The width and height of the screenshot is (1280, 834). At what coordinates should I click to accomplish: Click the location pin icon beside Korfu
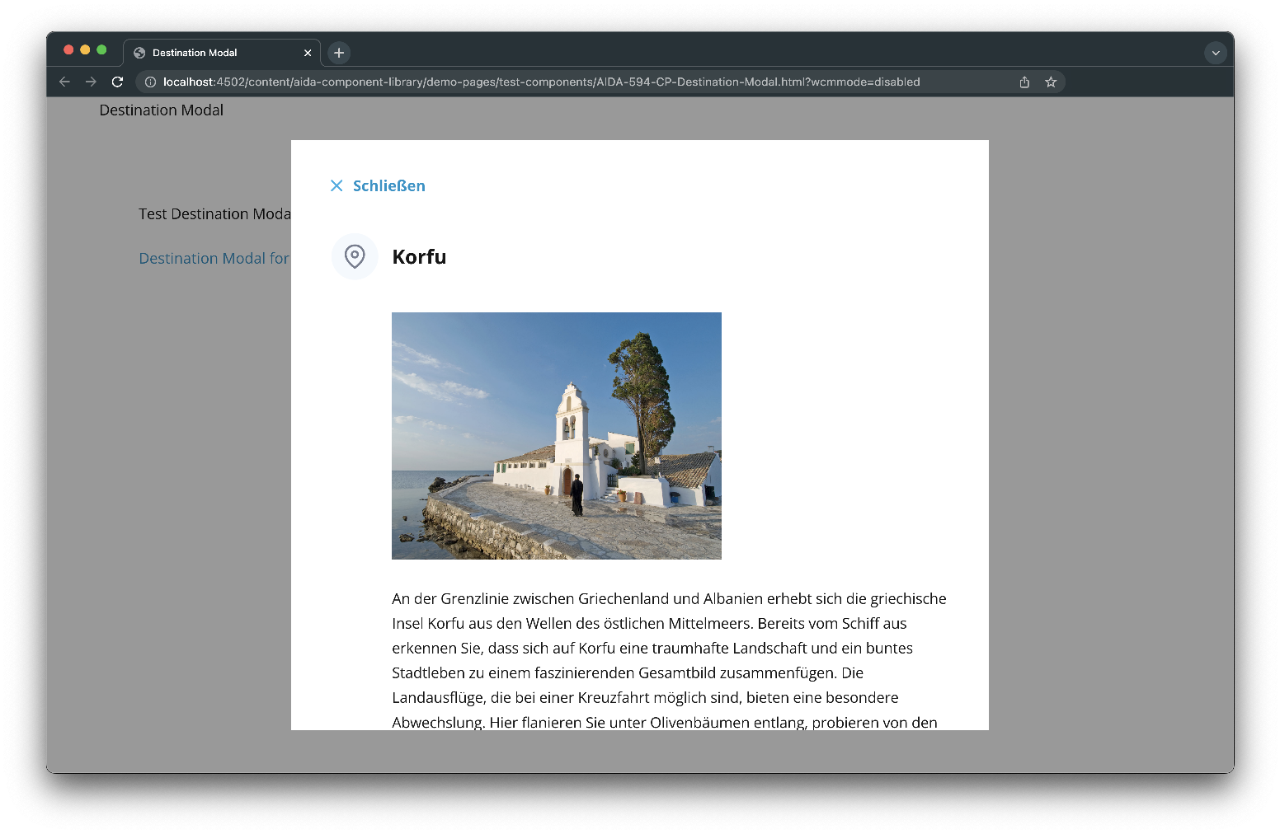tap(354, 257)
